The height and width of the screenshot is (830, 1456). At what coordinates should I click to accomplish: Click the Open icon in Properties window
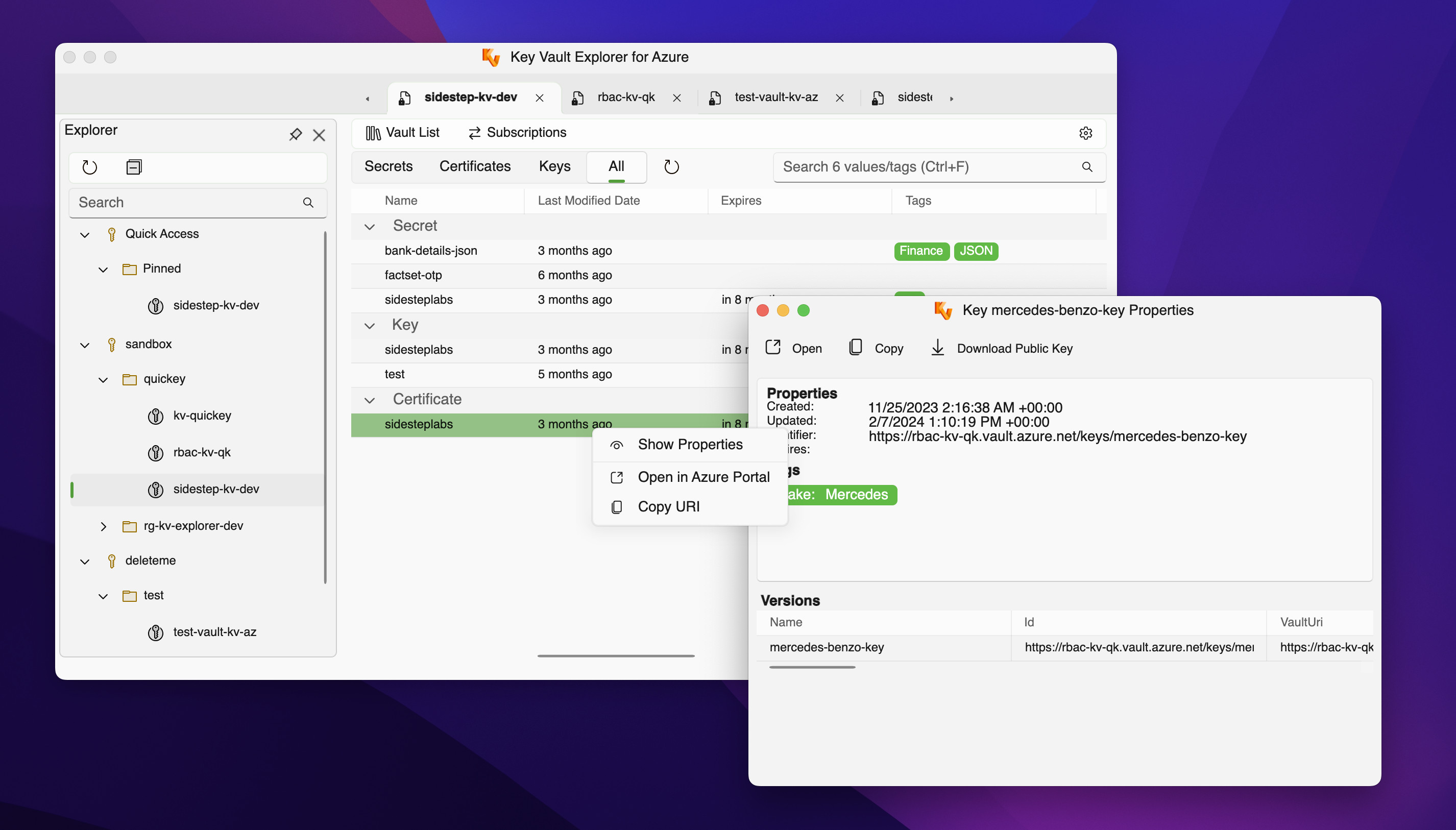(773, 348)
